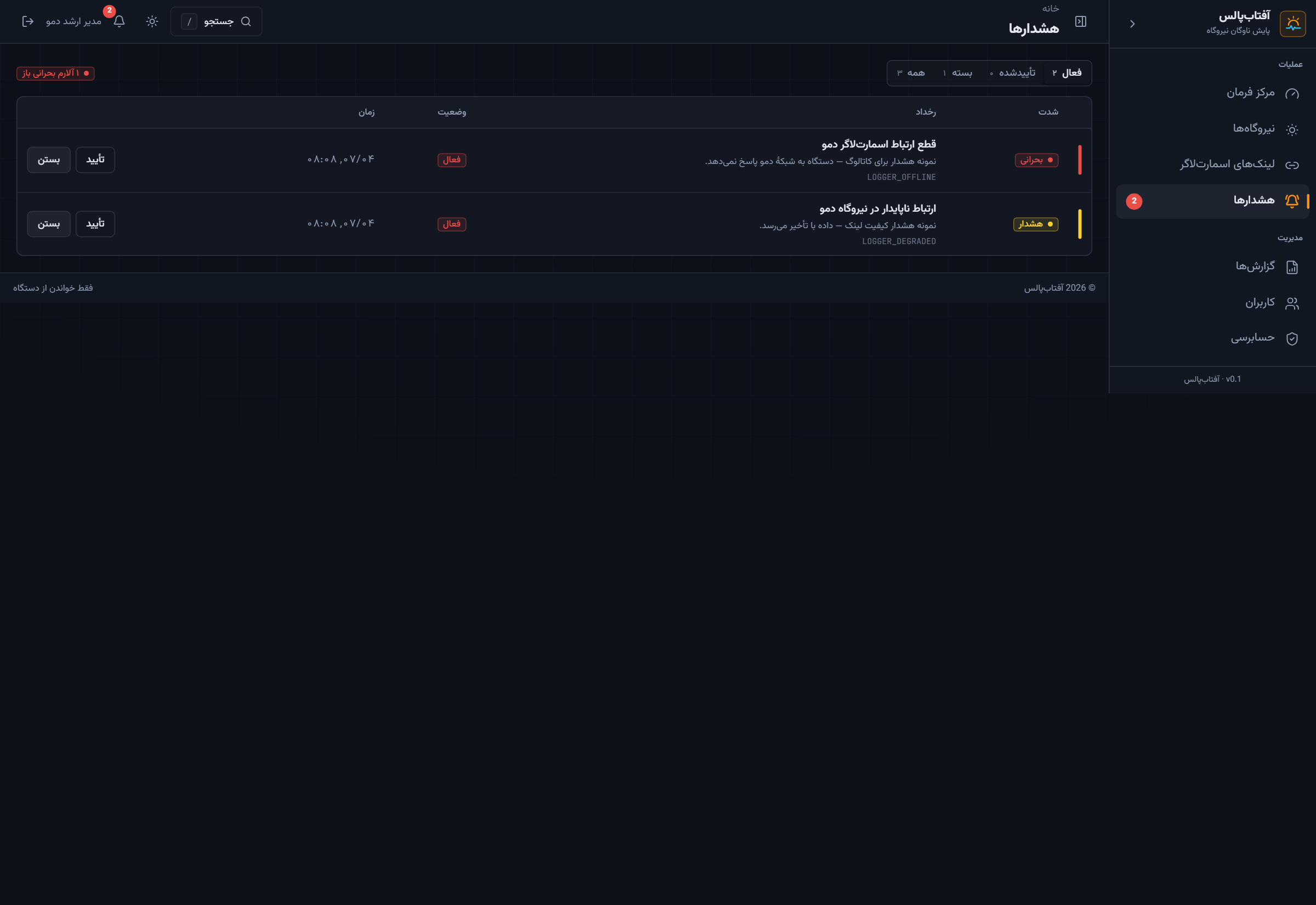Click تأیید for LOGGER_OFFLINE alarm
The width and height of the screenshot is (1316, 905).
(95, 160)
